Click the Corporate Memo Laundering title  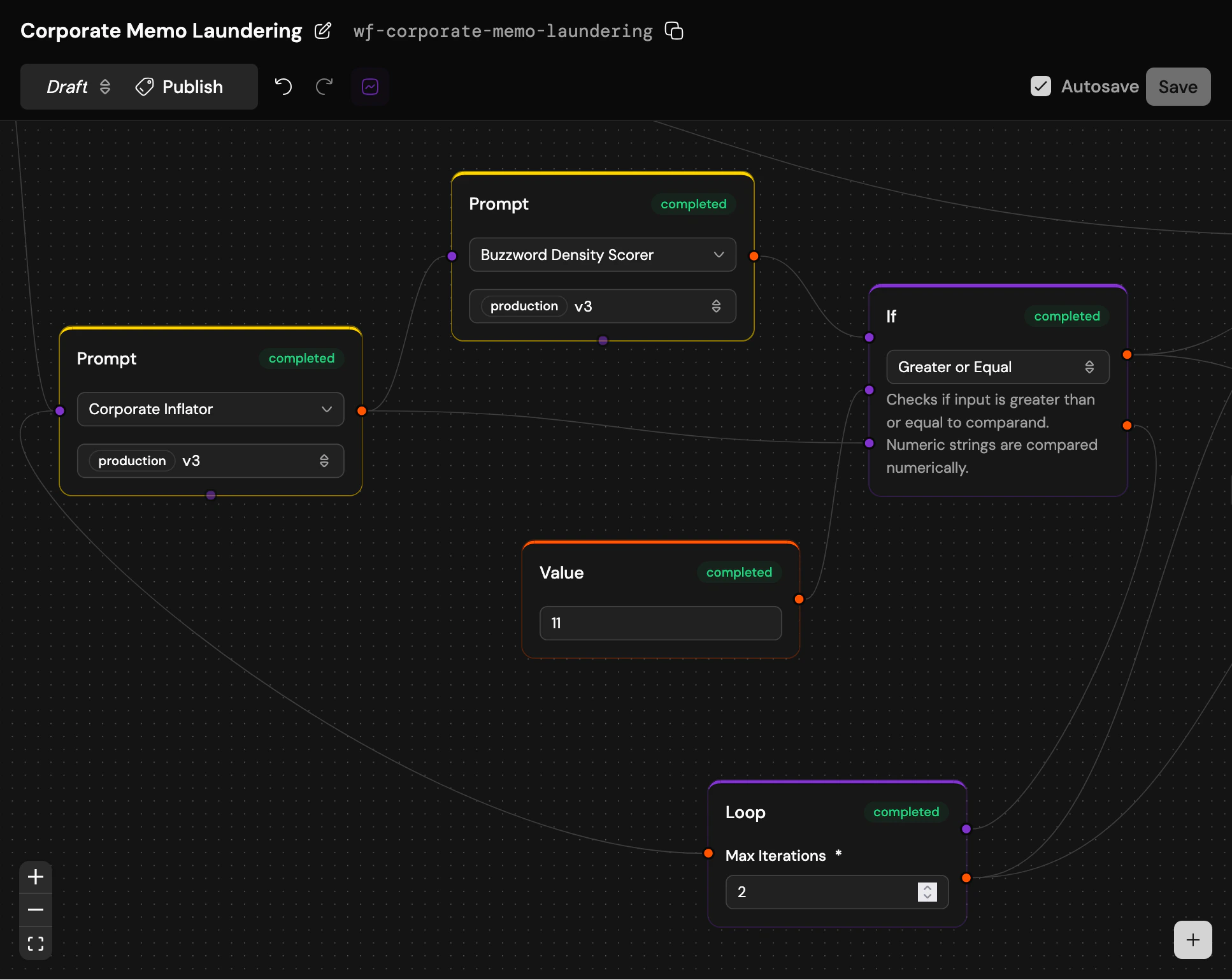pos(161,31)
